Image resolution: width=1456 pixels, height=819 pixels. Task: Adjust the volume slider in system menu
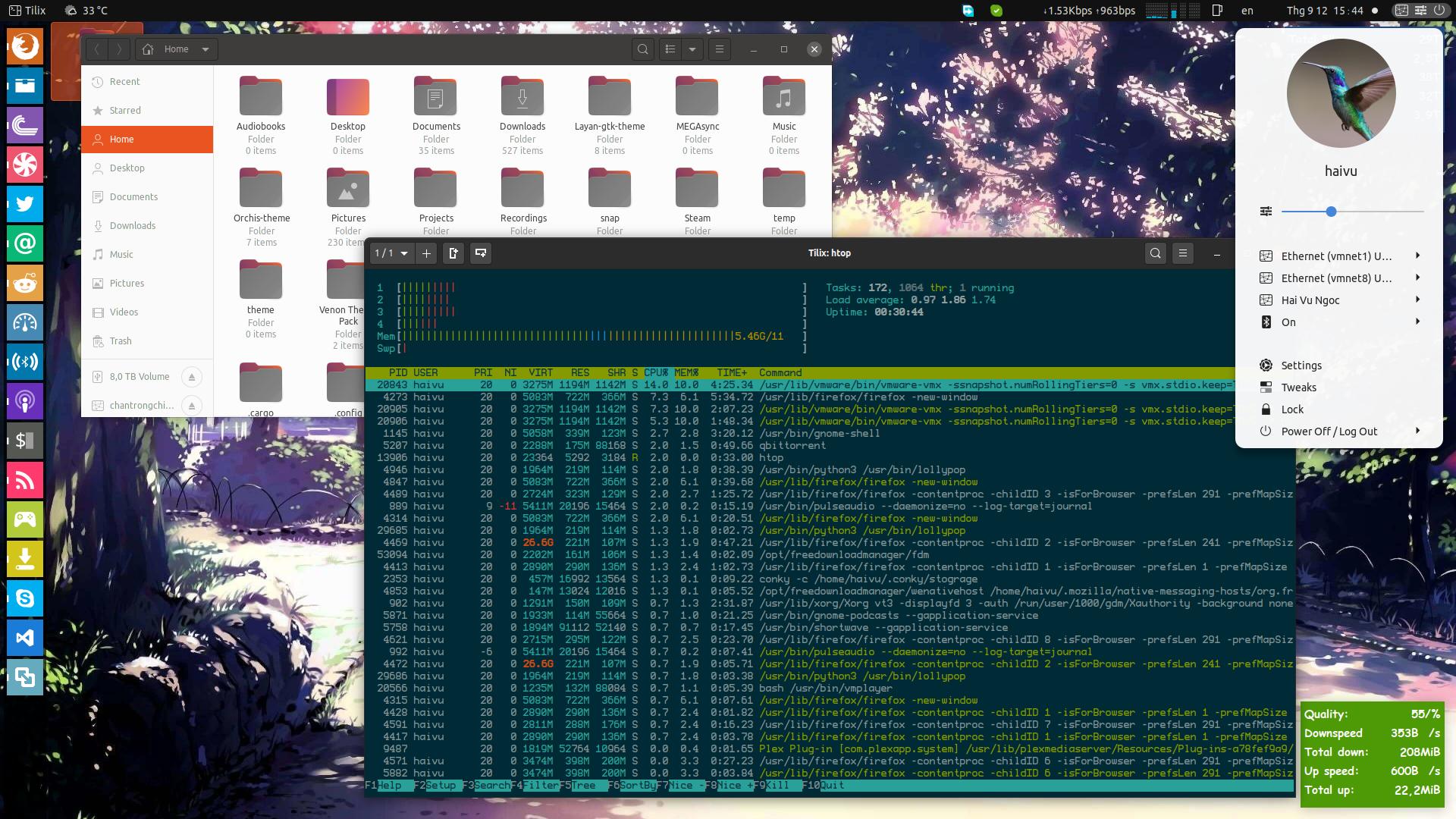1331,212
